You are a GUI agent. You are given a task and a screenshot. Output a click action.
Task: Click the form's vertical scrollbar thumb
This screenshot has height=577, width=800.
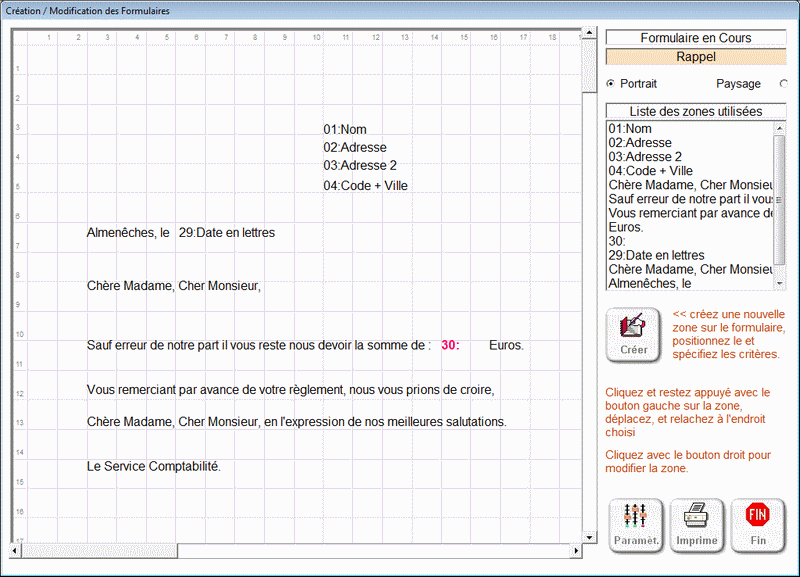click(589, 66)
